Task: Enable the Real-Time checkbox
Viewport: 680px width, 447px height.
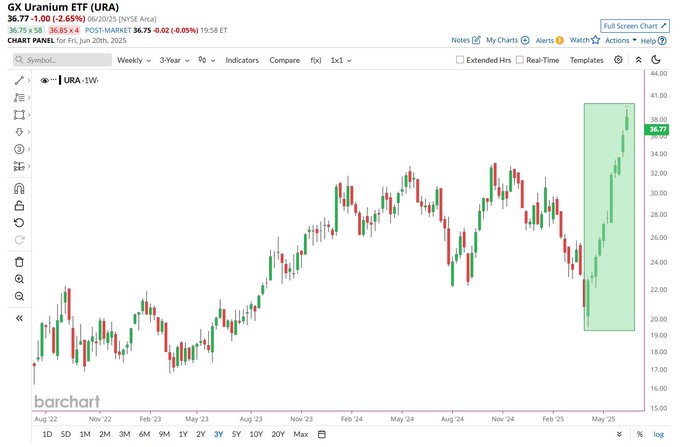Action: point(520,60)
